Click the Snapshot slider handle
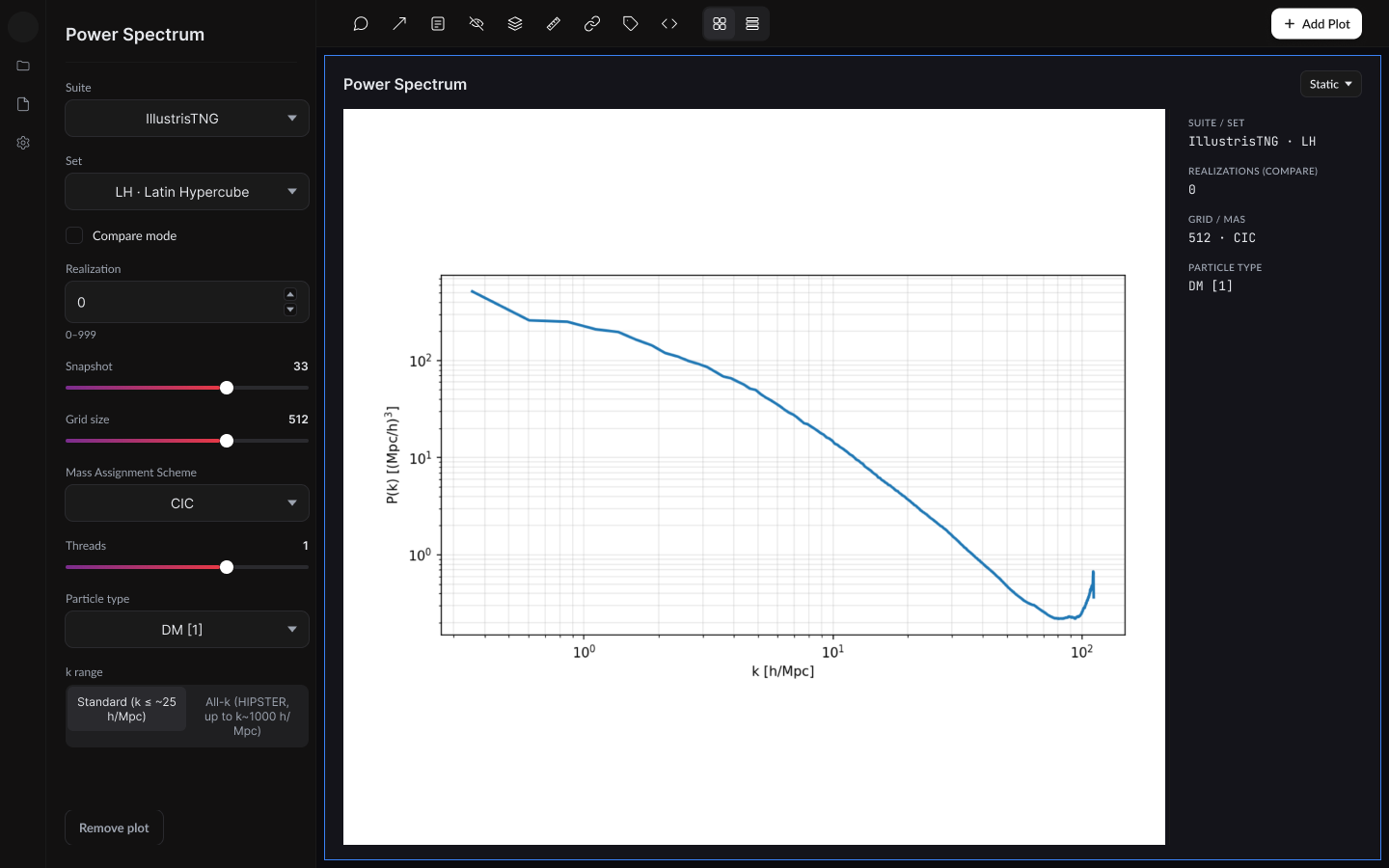 (x=227, y=388)
